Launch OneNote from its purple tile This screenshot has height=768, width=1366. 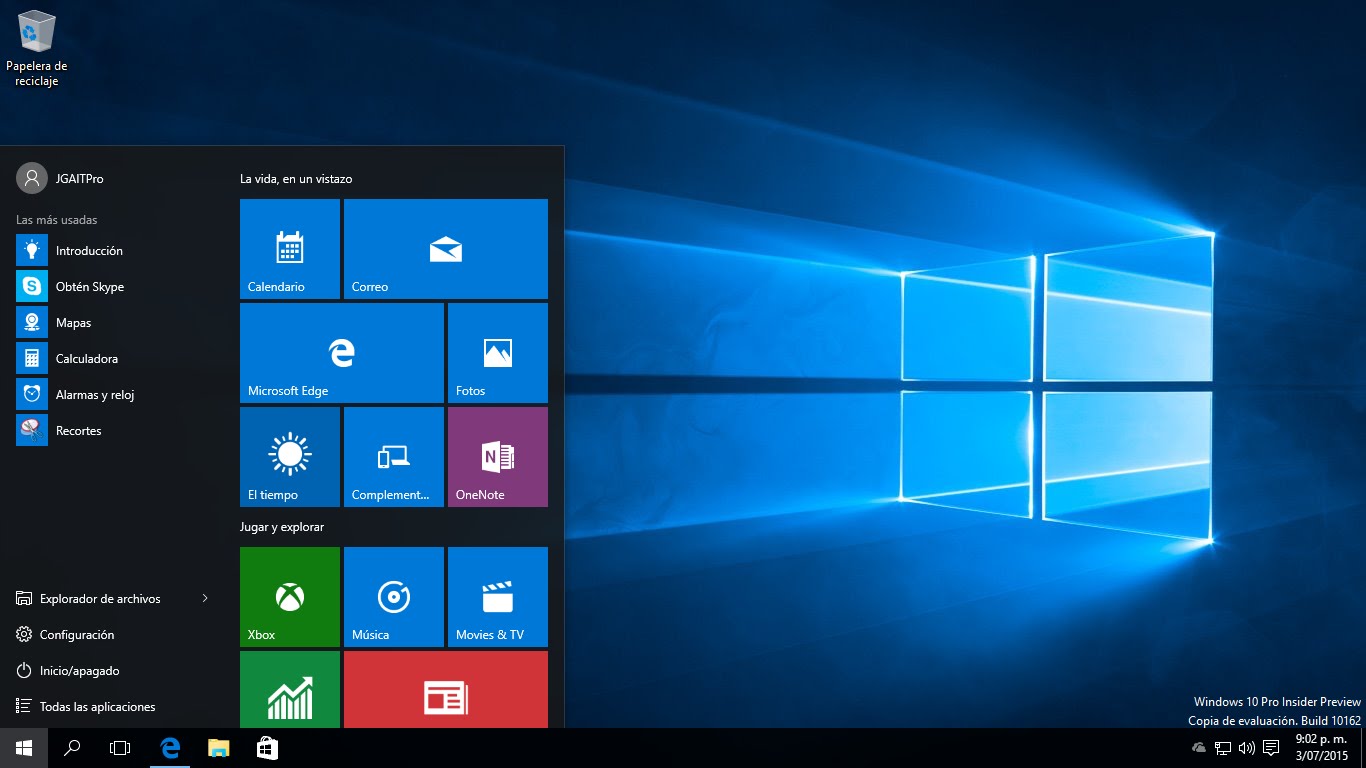tap(497, 456)
